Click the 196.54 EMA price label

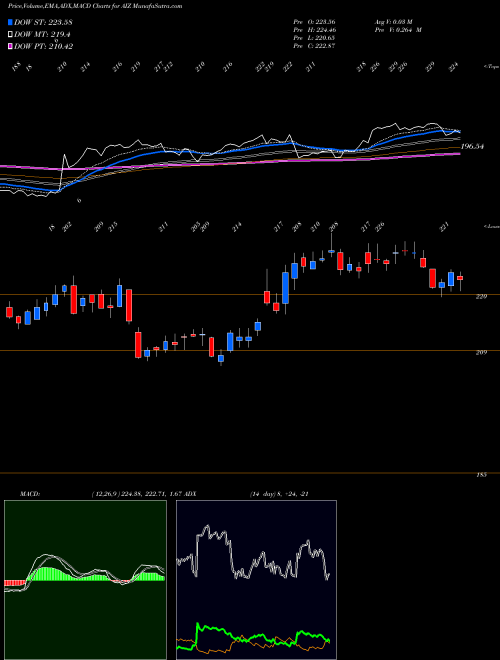(x=472, y=146)
